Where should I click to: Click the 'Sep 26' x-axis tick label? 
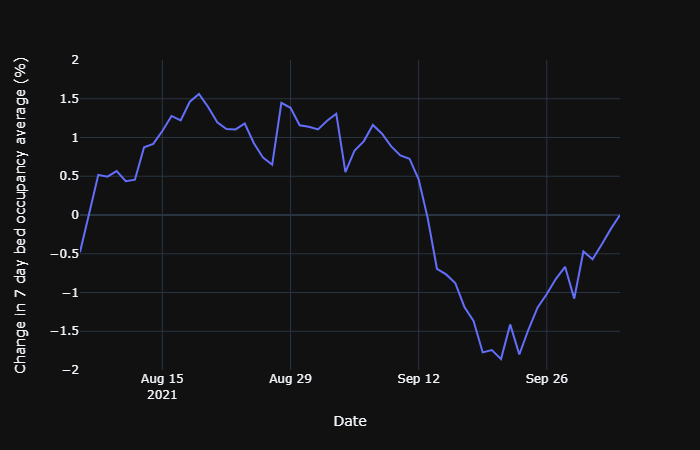coord(546,379)
